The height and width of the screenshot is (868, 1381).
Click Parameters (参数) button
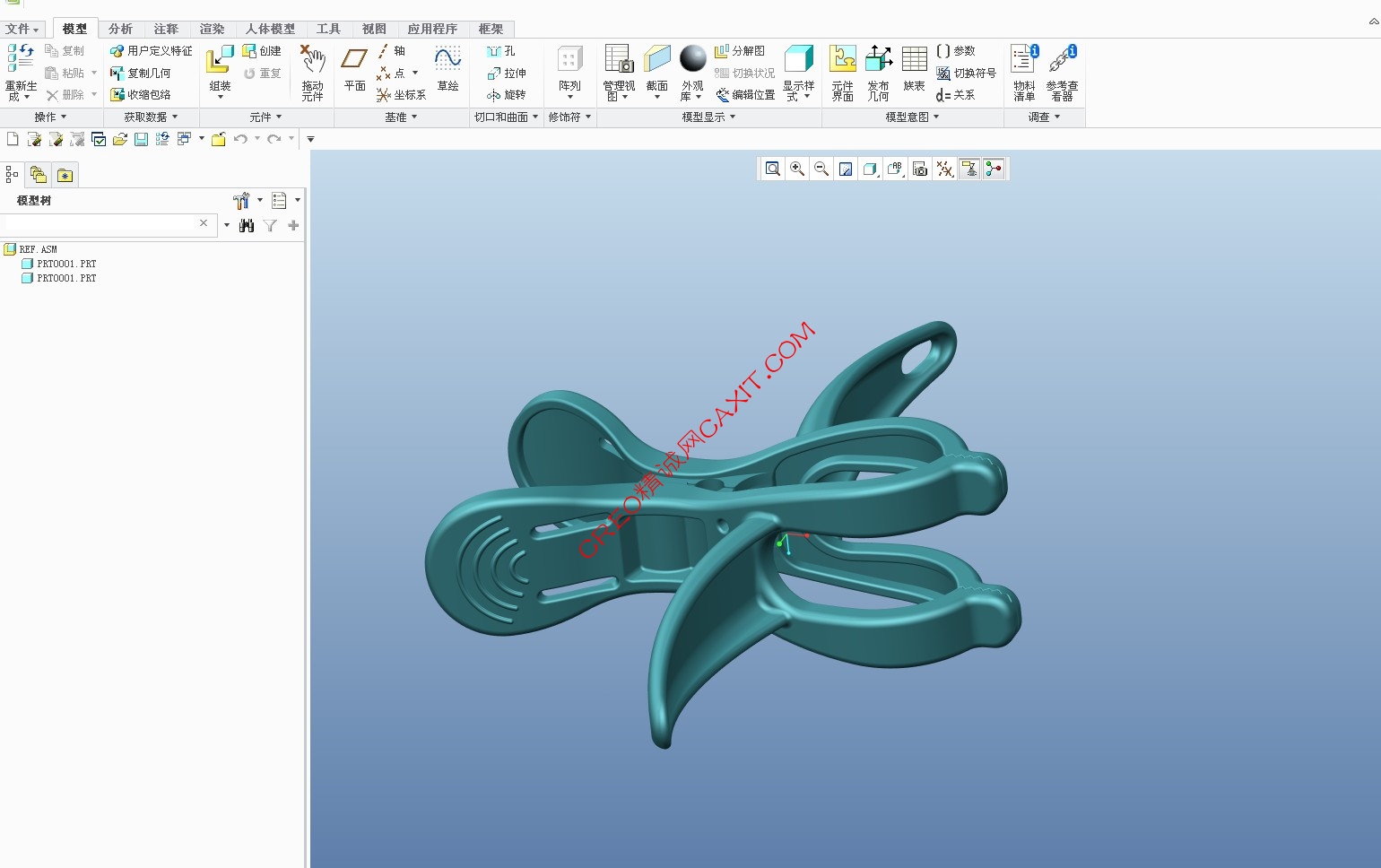[956, 51]
